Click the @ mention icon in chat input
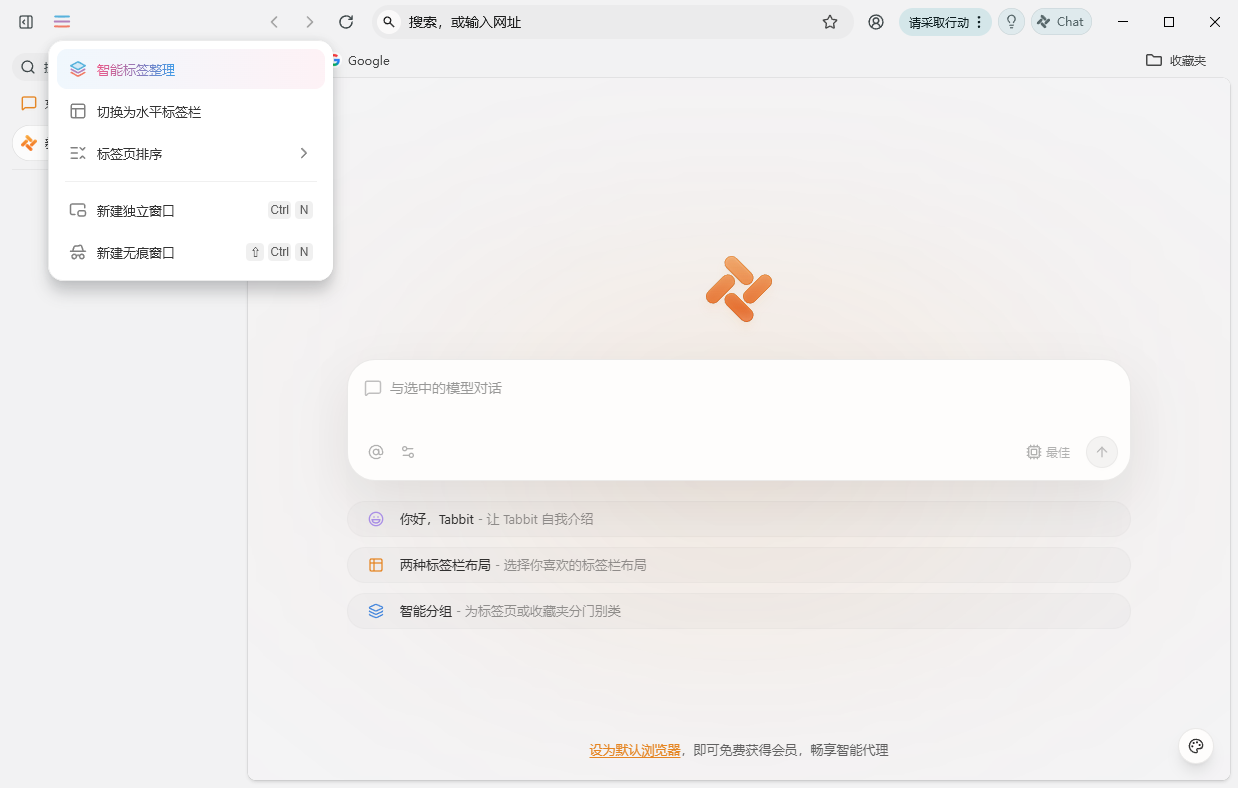Image resolution: width=1238 pixels, height=788 pixels. click(375, 452)
